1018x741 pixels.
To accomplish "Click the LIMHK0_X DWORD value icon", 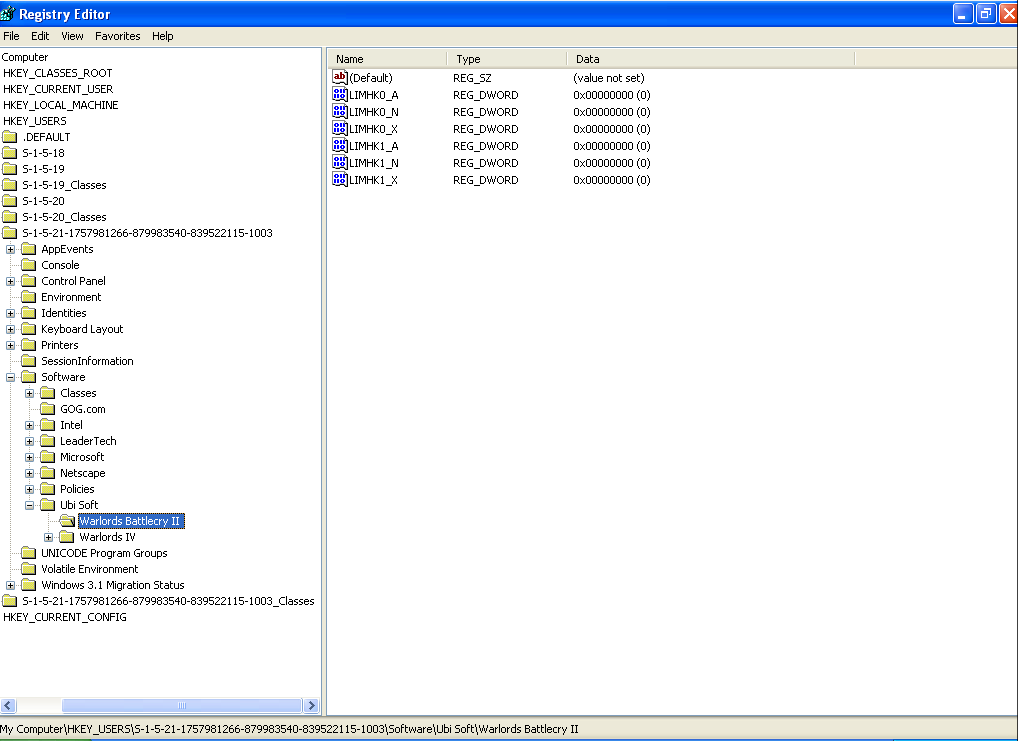I will tap(340, 129).
